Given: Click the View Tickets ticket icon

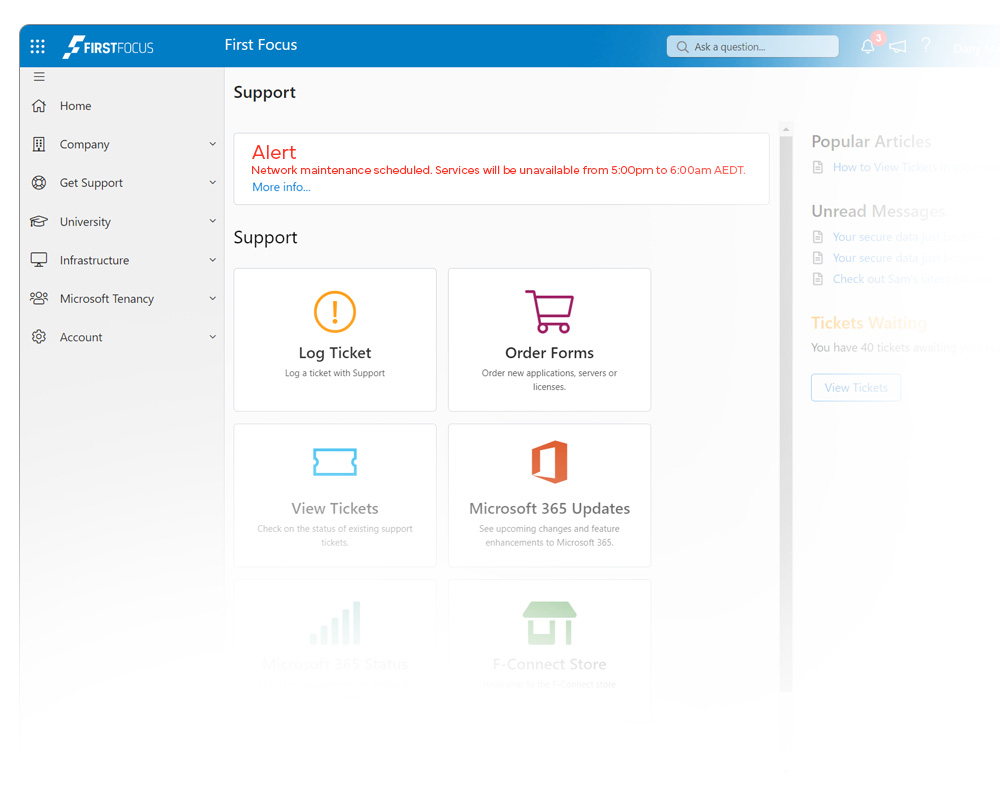Looking at the screenshot, I should point(335,462).
